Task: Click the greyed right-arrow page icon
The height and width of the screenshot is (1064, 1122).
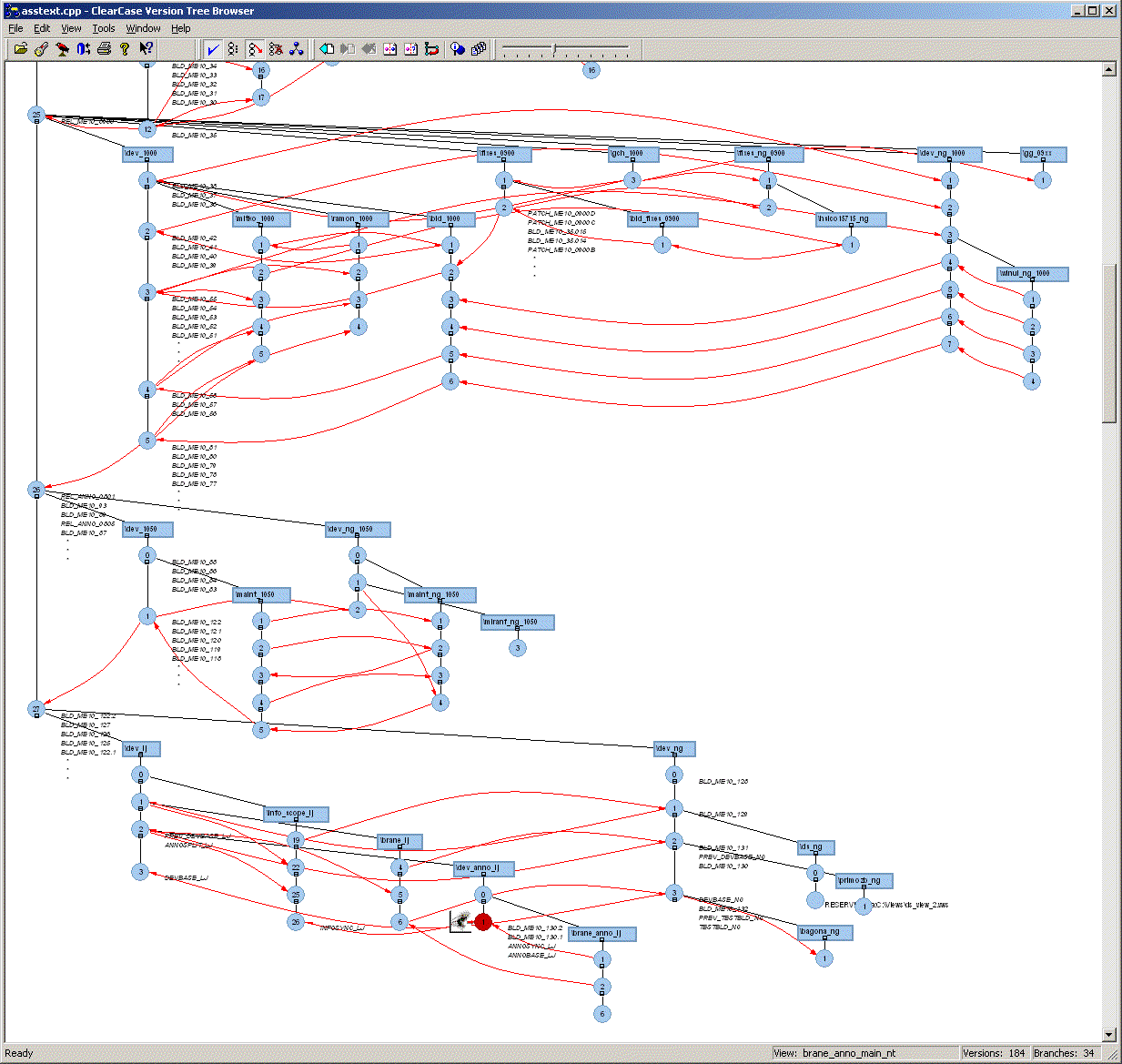Action: click(x=348, y=49)
